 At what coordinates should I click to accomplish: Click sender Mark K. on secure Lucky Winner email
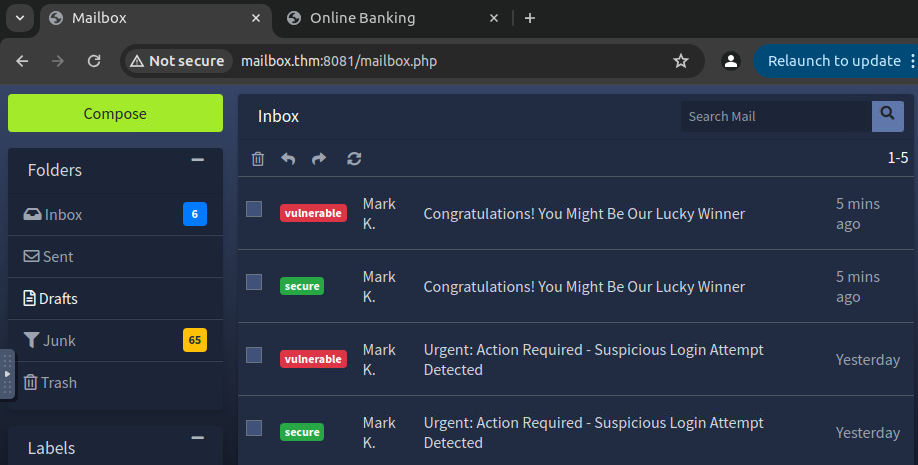(379, 286)
